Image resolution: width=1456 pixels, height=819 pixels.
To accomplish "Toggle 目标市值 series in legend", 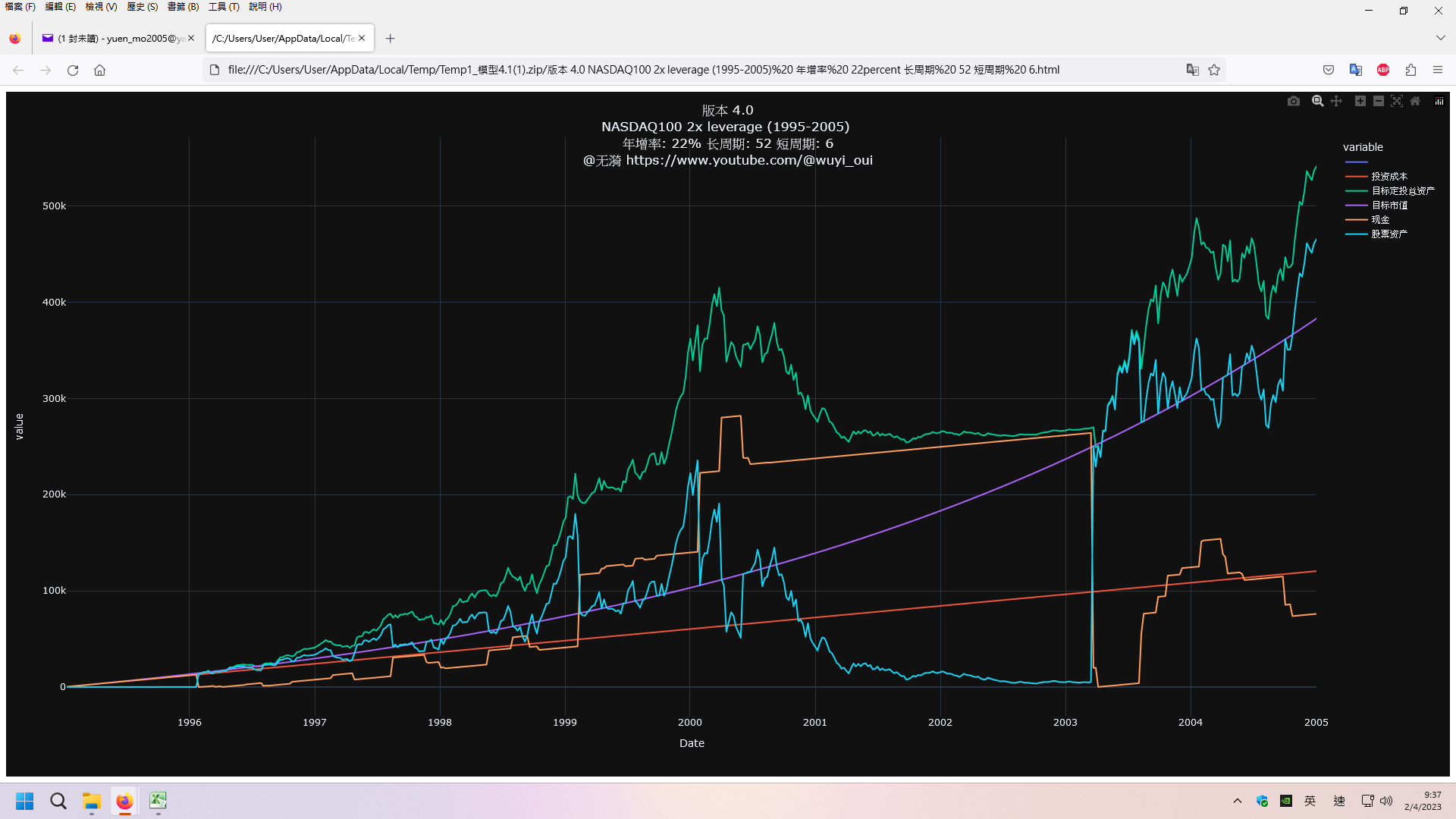I will [1389, 206].
